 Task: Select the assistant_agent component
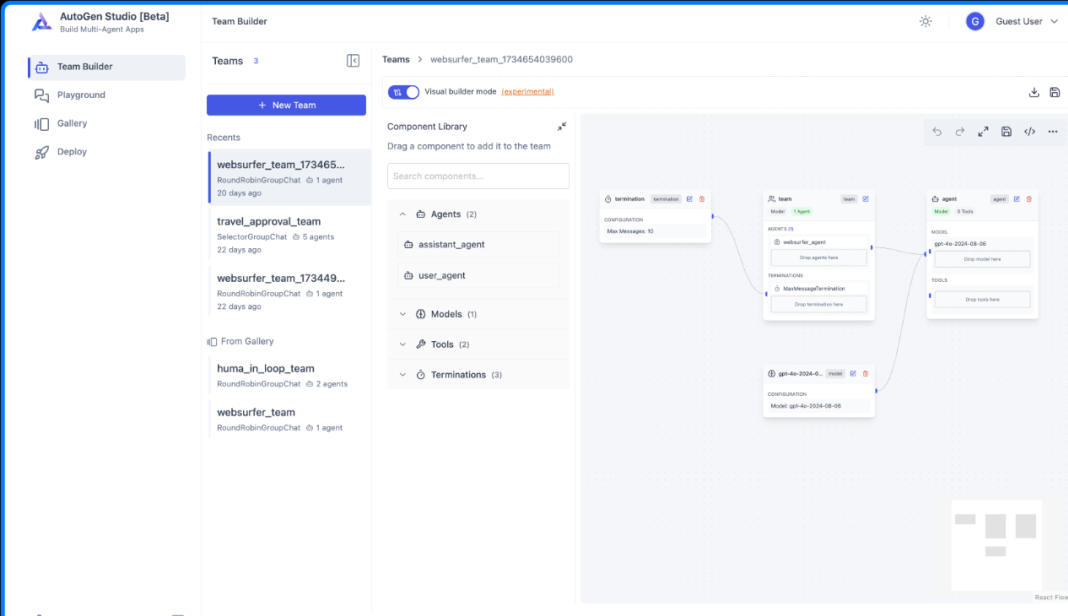[478, 245]
